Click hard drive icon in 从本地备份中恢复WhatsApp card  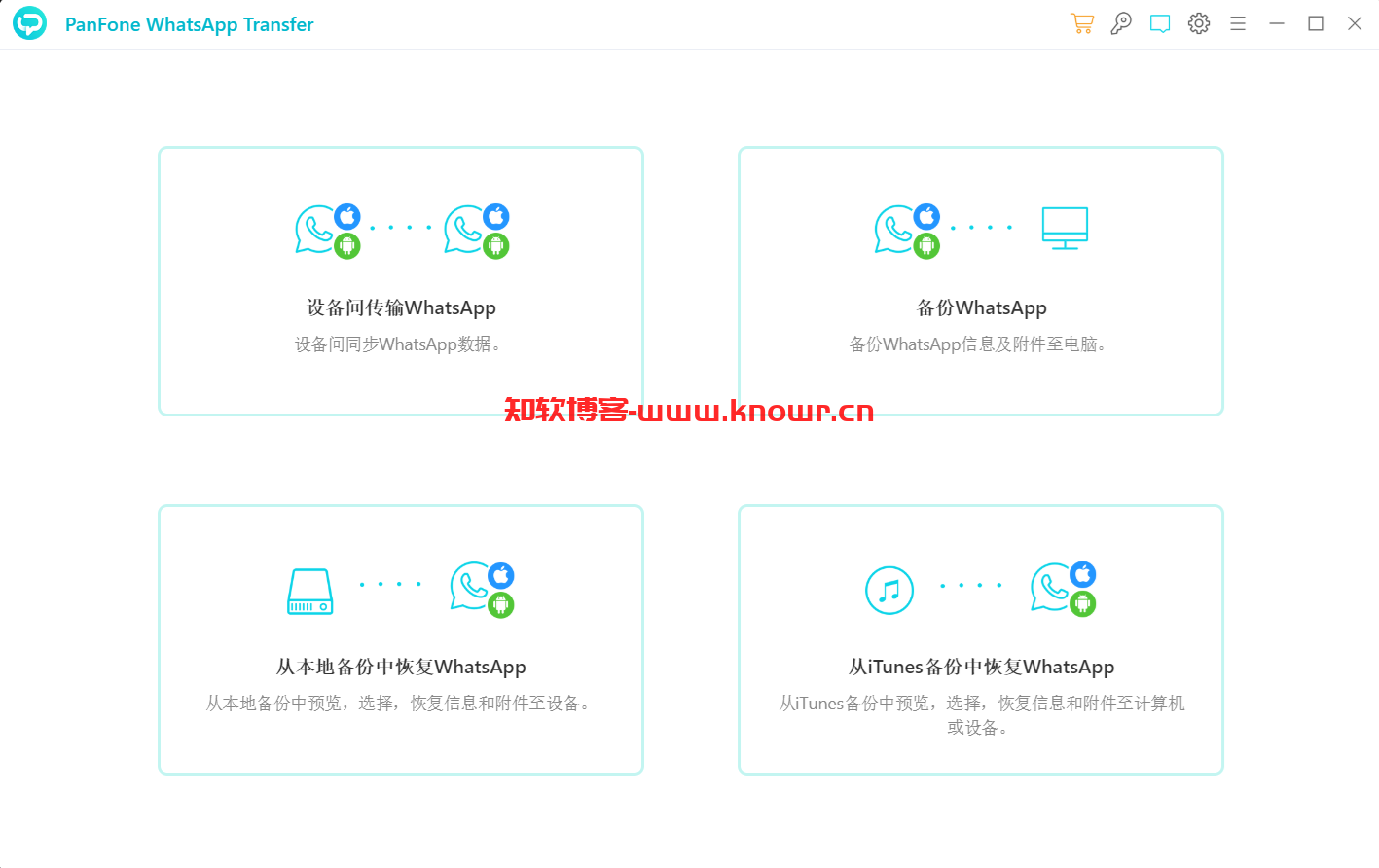point(310,592)
